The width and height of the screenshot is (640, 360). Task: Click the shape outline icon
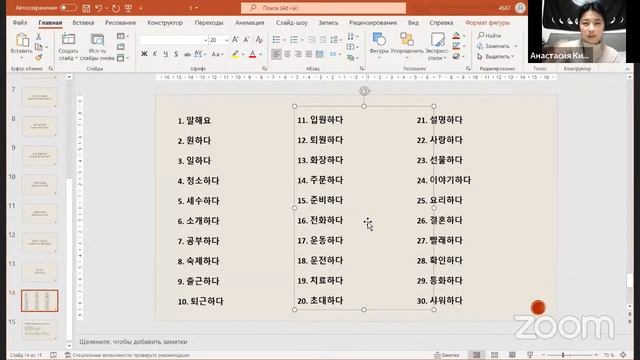pyautogui.click(x=456, y=46)
